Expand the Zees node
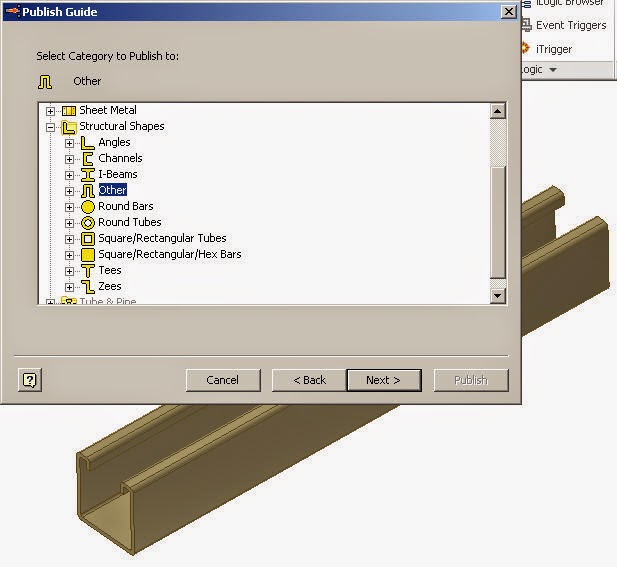 coord(70,287)
